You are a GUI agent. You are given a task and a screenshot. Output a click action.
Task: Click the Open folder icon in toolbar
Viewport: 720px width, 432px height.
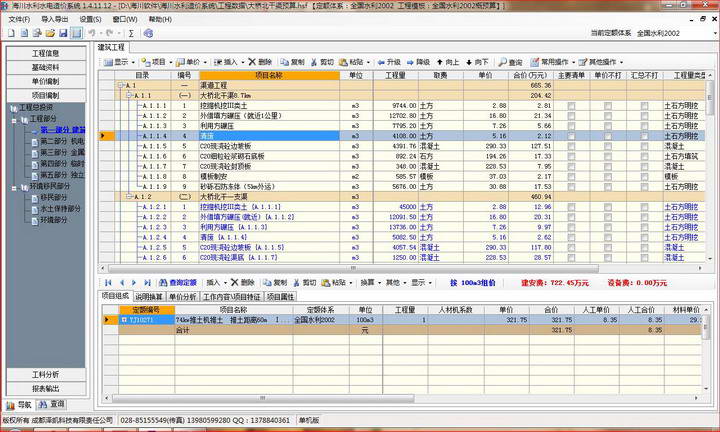[x=50, y=33]
